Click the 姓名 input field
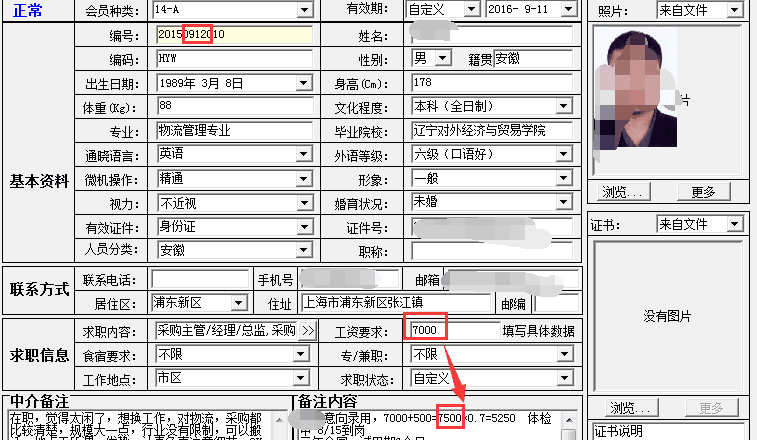Viewport: 757px width, 440px height. [492, 35]
